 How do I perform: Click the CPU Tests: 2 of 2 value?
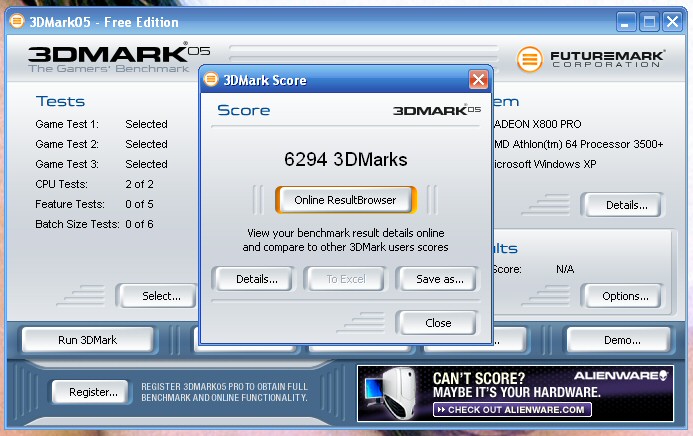coord(139,184)
